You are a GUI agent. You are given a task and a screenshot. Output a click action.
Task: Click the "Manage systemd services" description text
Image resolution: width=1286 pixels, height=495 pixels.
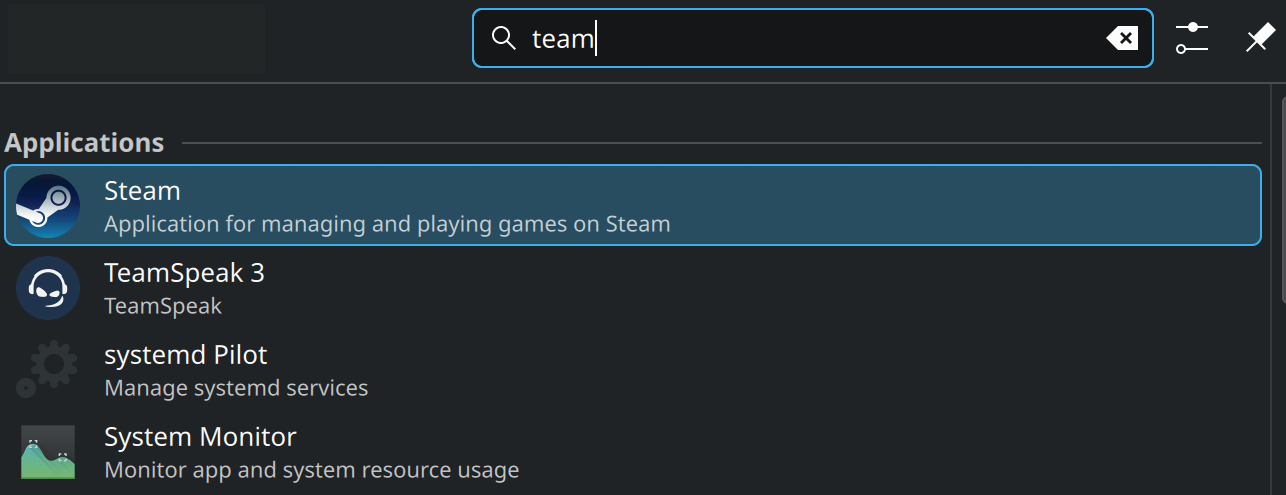tap(236, 387)
